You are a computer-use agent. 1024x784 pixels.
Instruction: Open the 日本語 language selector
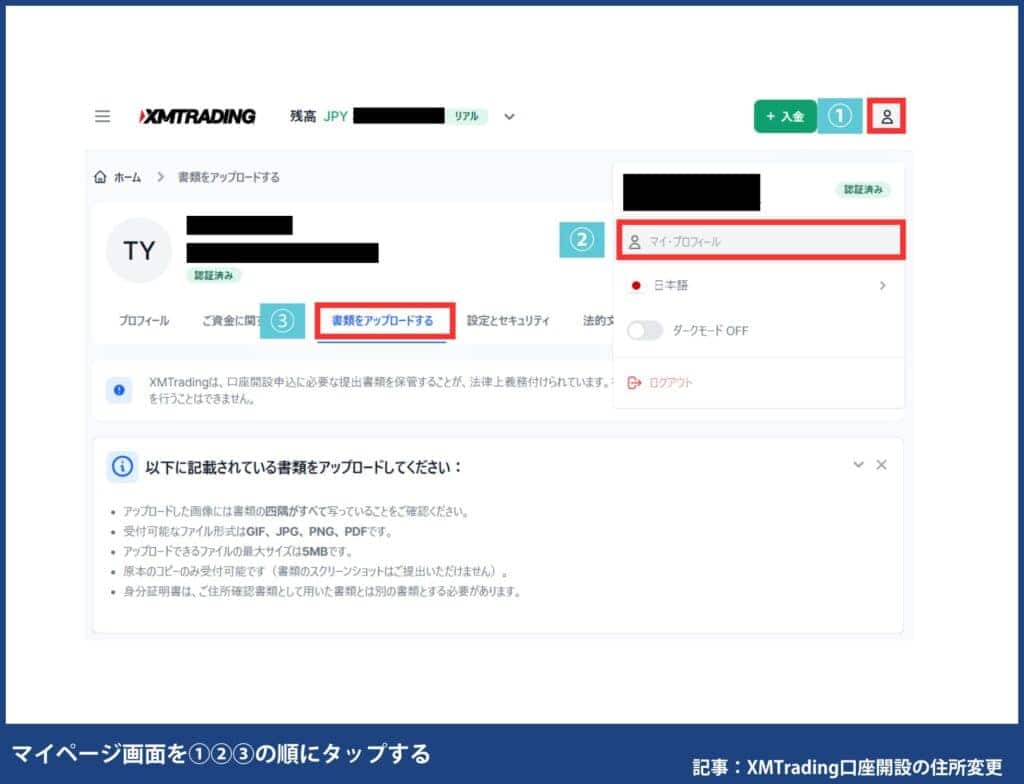[x=760, y=286]
